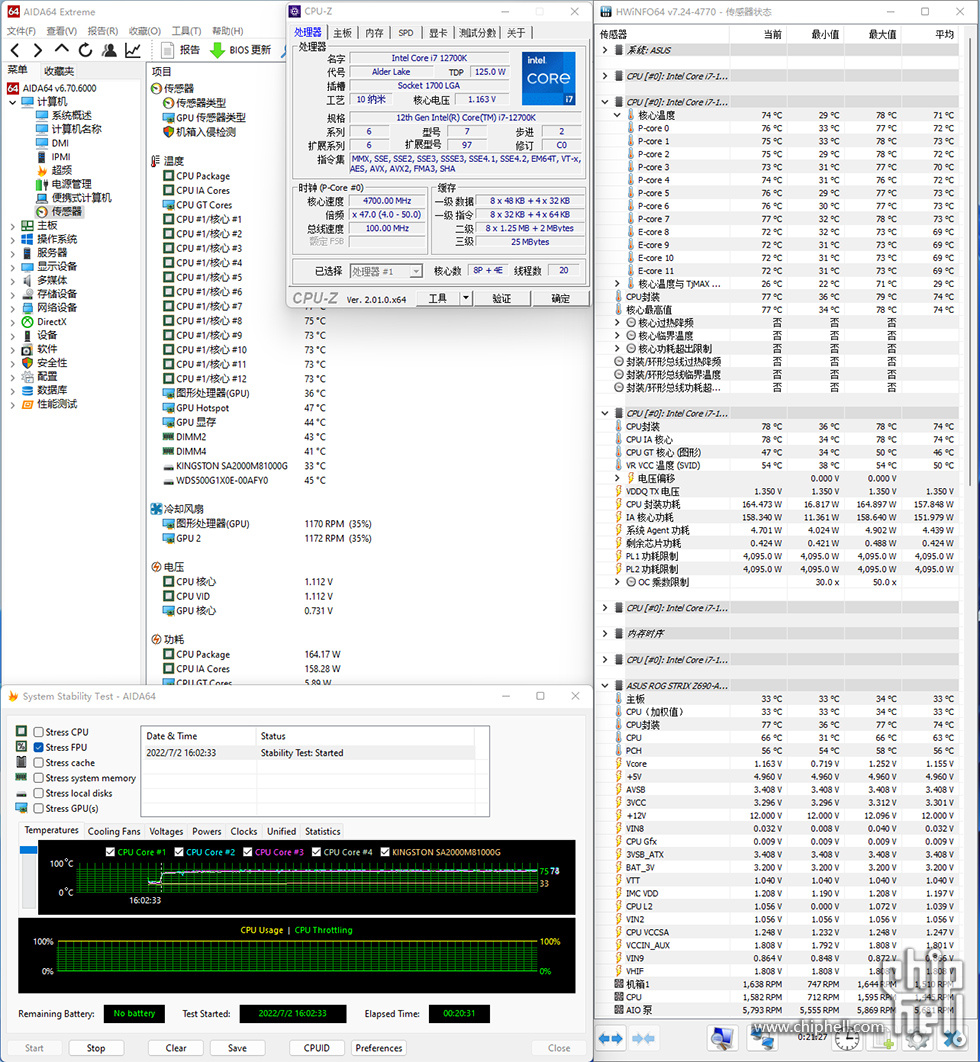Click the 温度 thermometer section header
This screenshot has height=1062, width=980.
(x=167, y=161)
